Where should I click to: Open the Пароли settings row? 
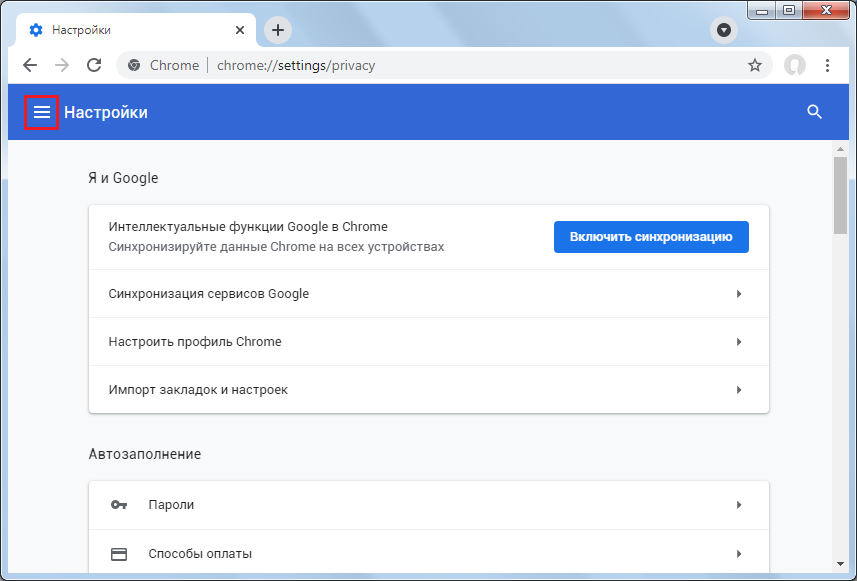point(428,505)
